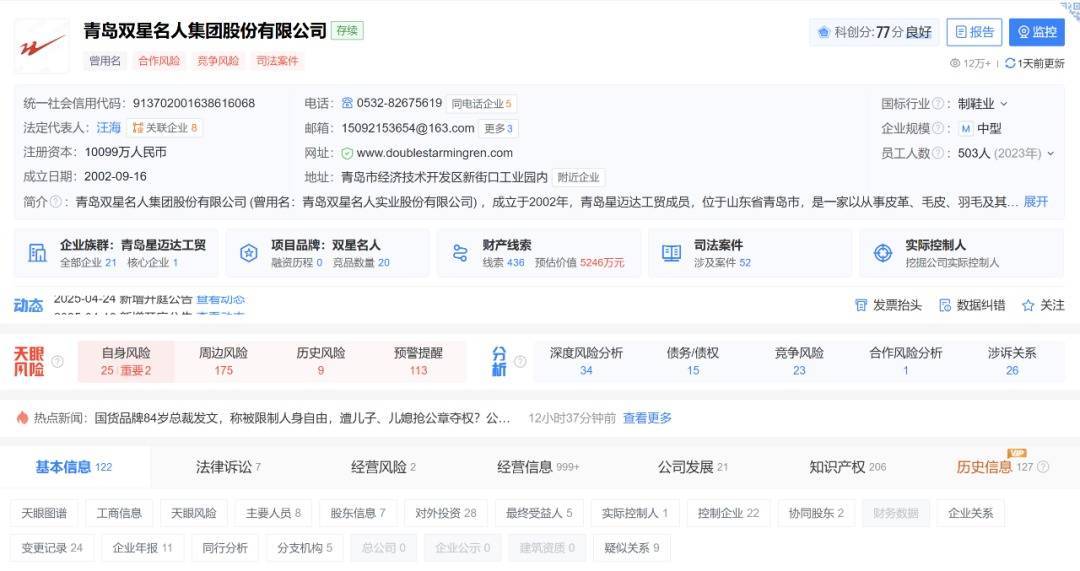Click the 财产线索 clue icon
The height and width of the screenshot is (571, 1080).
[x=460, y=253]
